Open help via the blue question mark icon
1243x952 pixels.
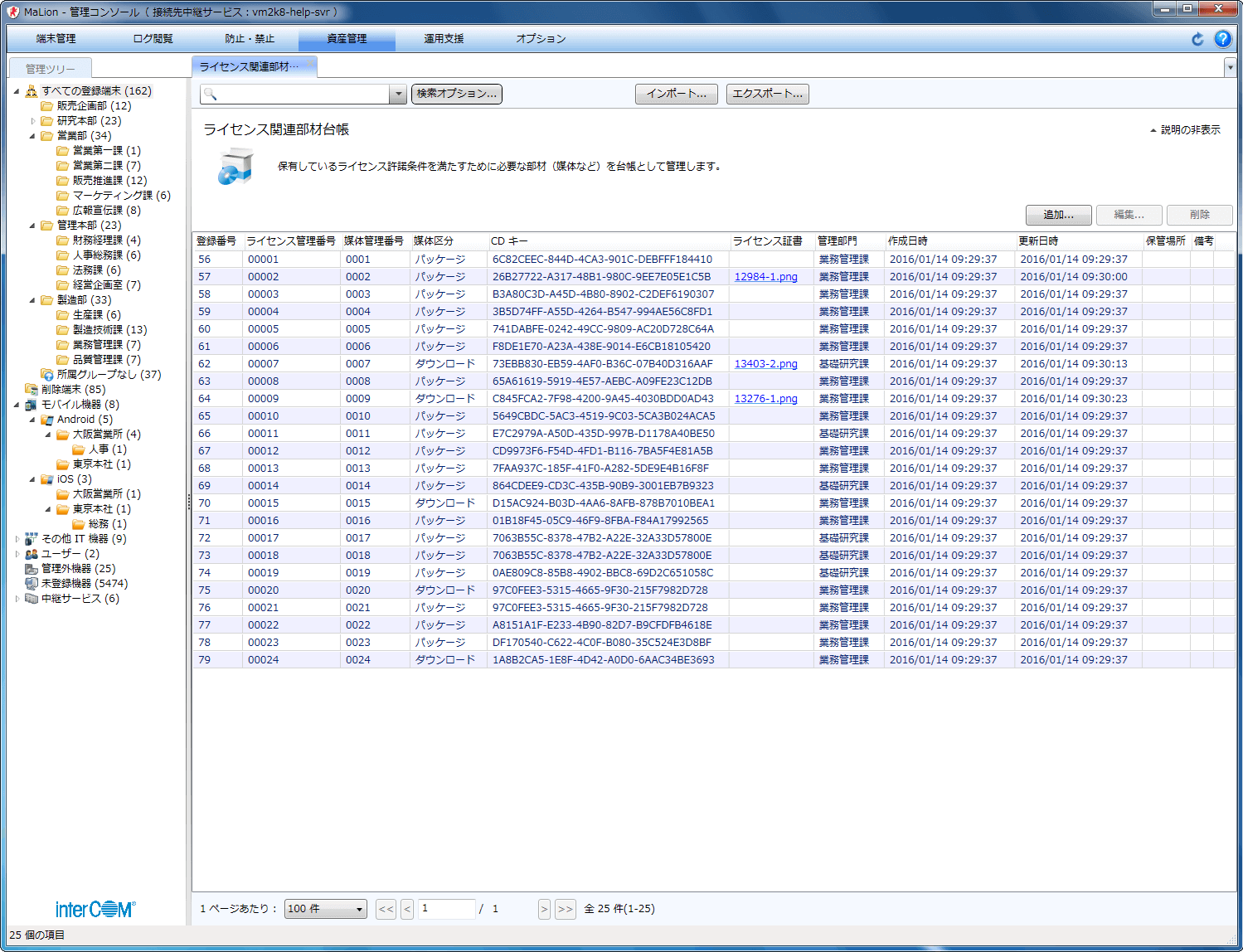tap(1222, 39)
